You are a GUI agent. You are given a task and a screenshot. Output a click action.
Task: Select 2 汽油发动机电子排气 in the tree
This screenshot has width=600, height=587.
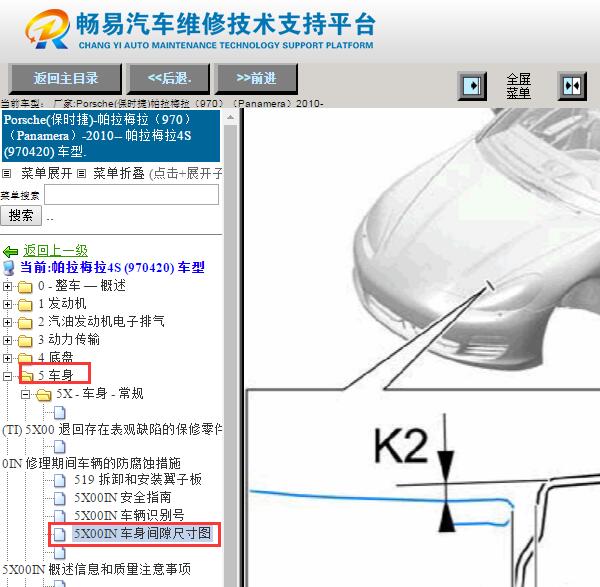click(101, 321)
